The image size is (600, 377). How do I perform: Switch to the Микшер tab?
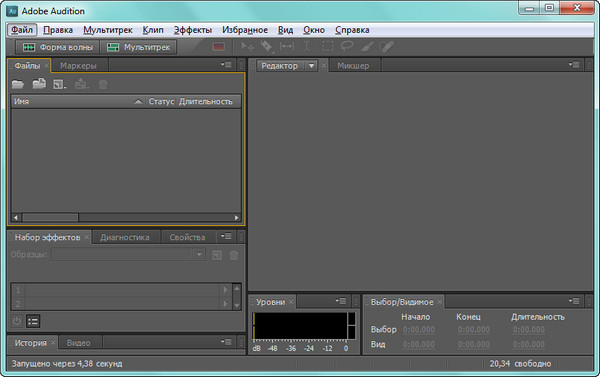(x=353, y=66)
